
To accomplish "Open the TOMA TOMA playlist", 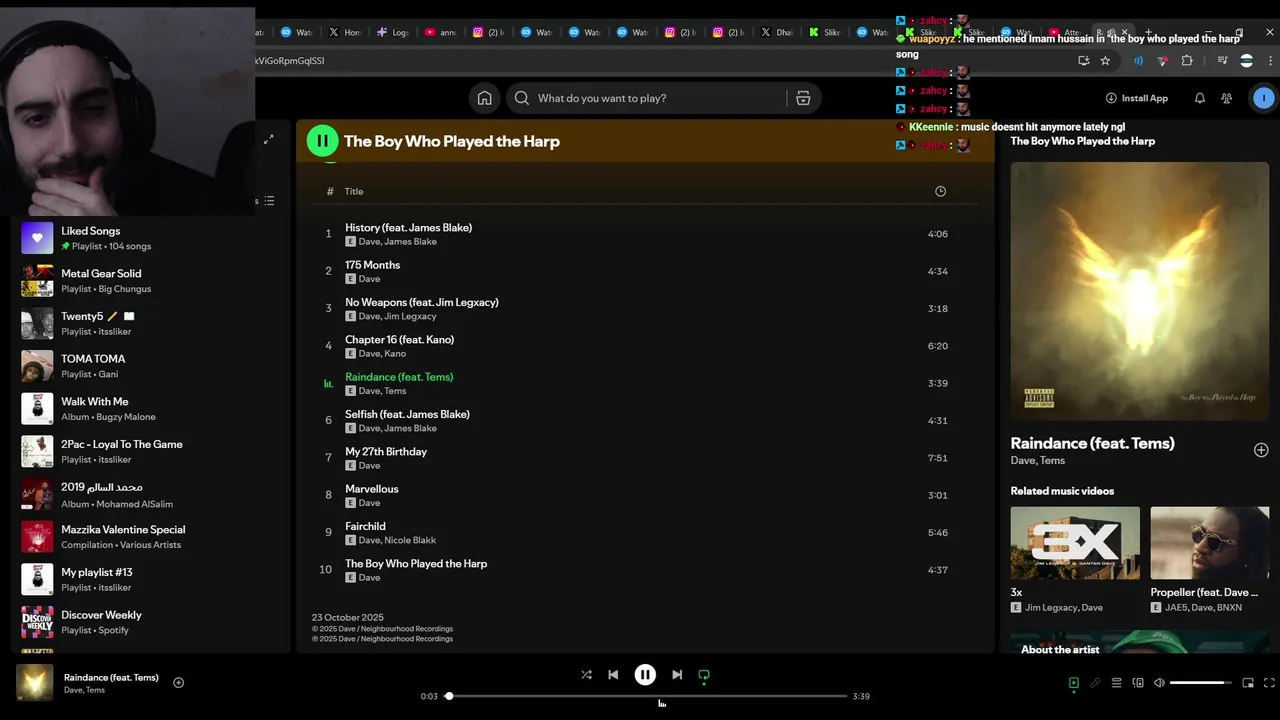I will [150, 366].
